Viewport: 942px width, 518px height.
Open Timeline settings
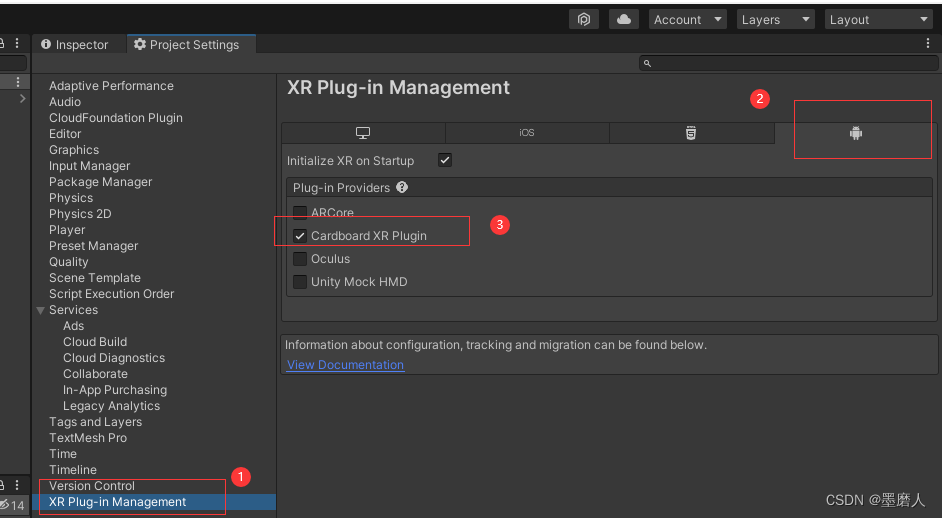coord(73,470)
